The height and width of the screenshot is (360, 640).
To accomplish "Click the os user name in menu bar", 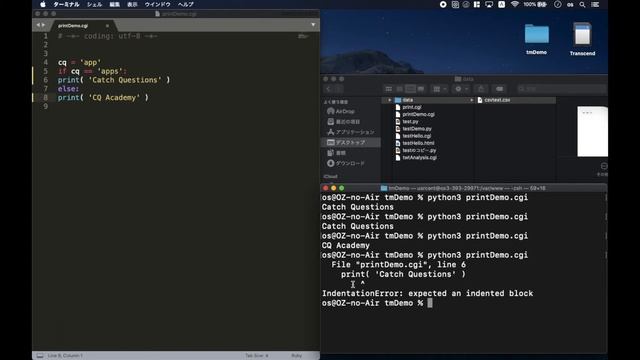I will click(570, 4).
